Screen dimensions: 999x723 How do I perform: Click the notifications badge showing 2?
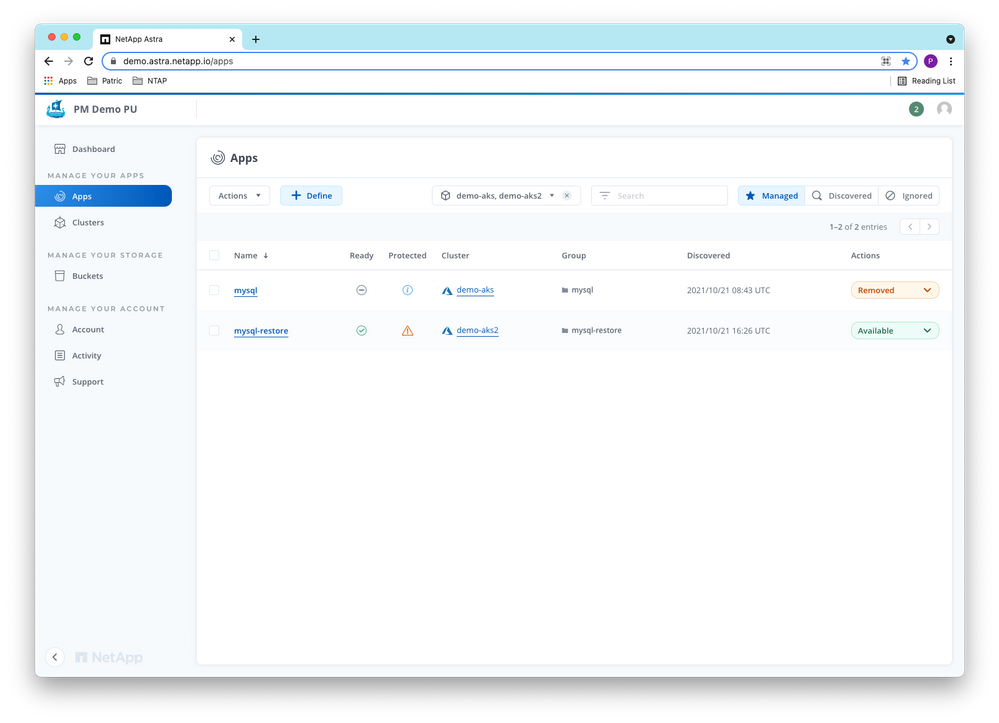click(x=916, y=109)
